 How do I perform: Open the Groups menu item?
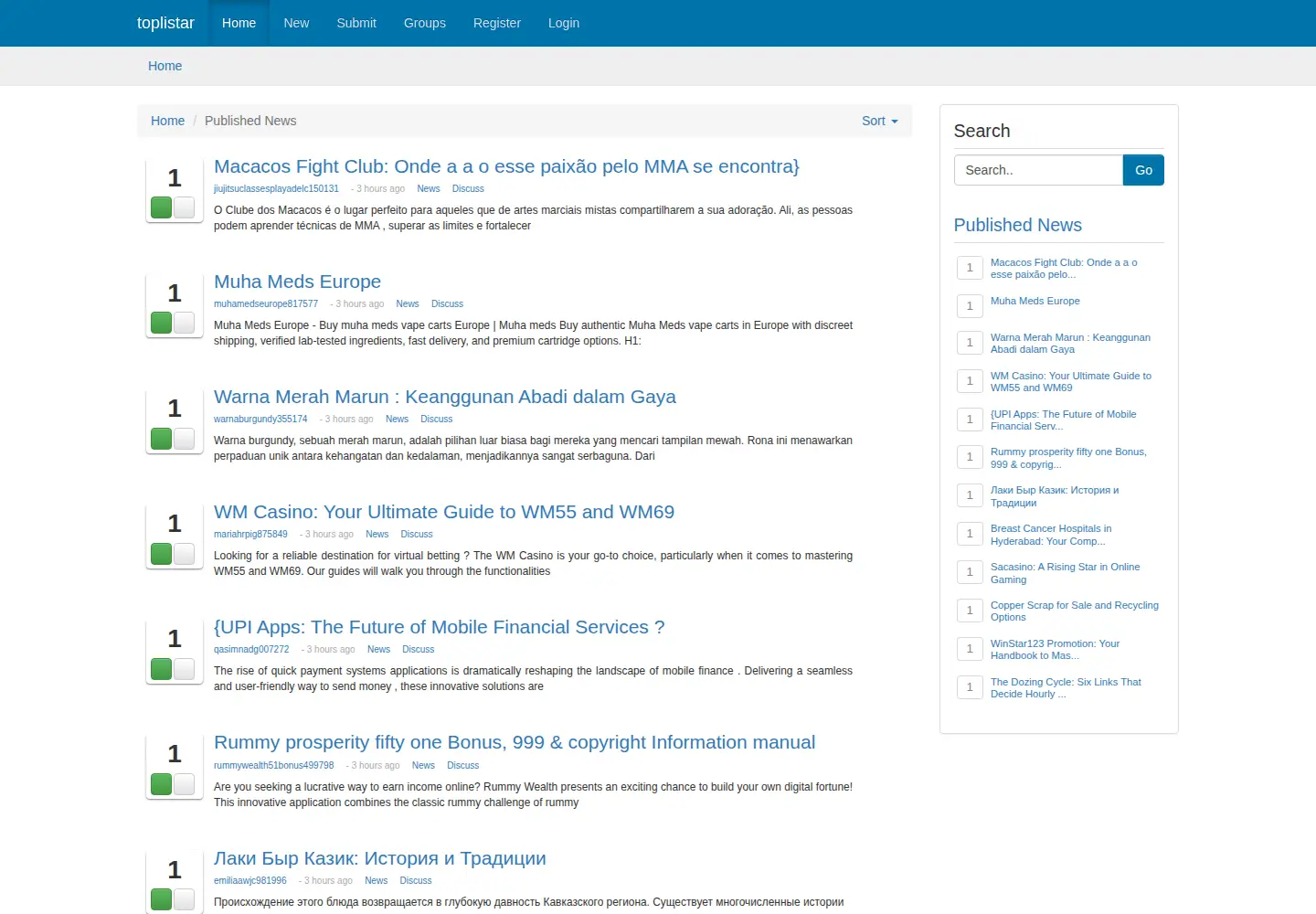tap(425, 23)
